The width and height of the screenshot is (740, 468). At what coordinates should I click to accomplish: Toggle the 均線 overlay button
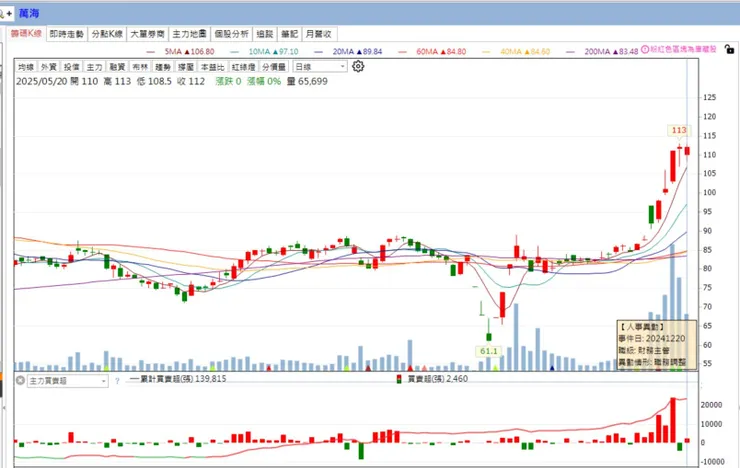[x=25, y=67]
